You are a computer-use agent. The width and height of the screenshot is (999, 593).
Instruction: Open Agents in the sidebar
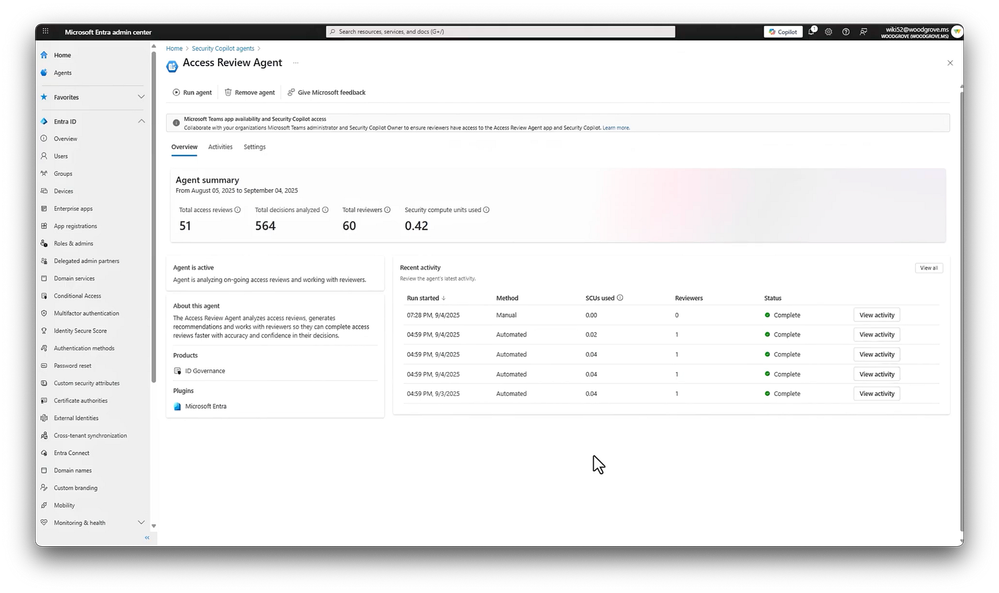(x=62, y=73)
